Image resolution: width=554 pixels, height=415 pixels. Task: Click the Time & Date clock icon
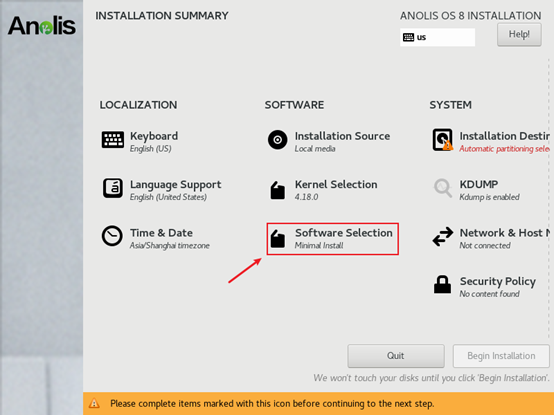[x=112, y=236]
